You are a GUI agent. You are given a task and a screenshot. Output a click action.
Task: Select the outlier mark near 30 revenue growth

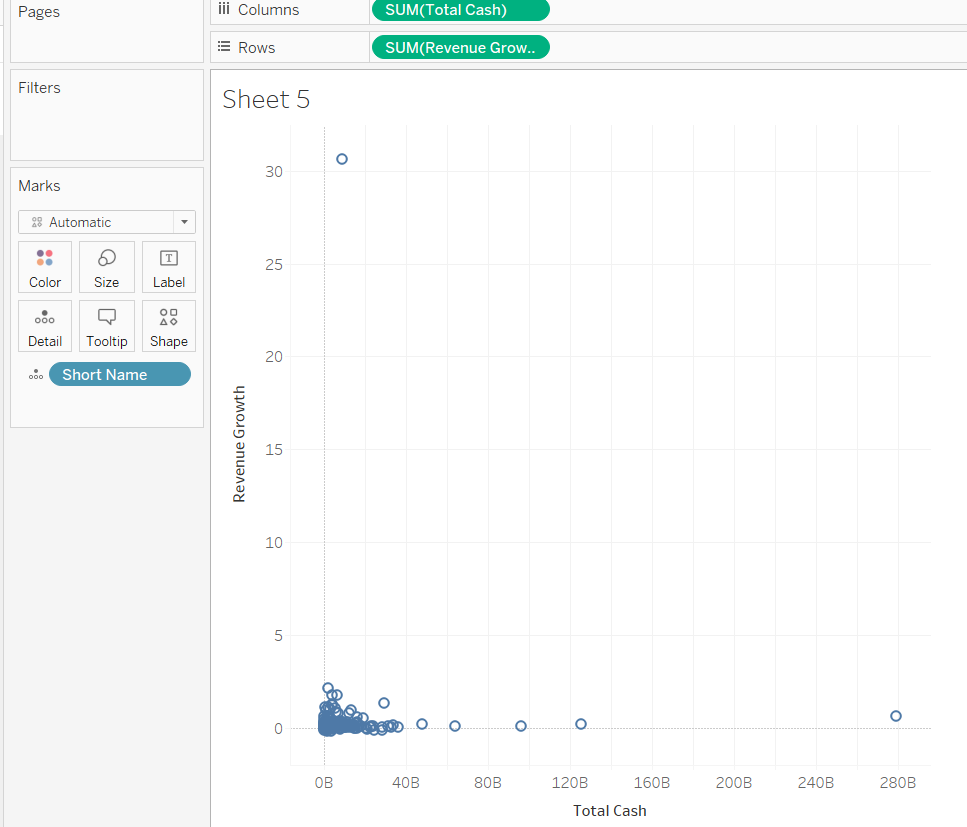click(x=342, y=159)
